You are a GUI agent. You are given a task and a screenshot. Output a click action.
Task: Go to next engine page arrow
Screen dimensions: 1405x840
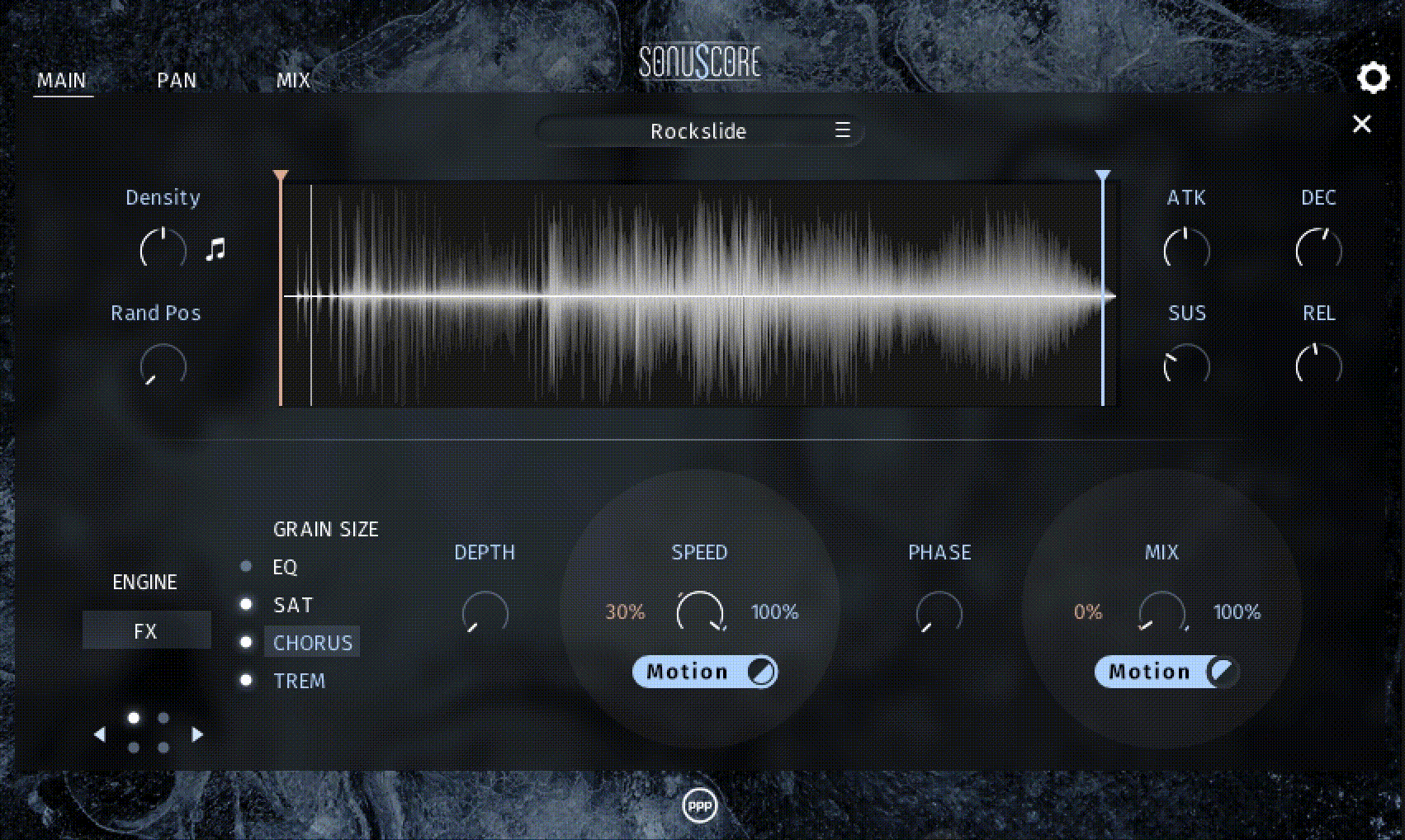[x=197, y=734]
